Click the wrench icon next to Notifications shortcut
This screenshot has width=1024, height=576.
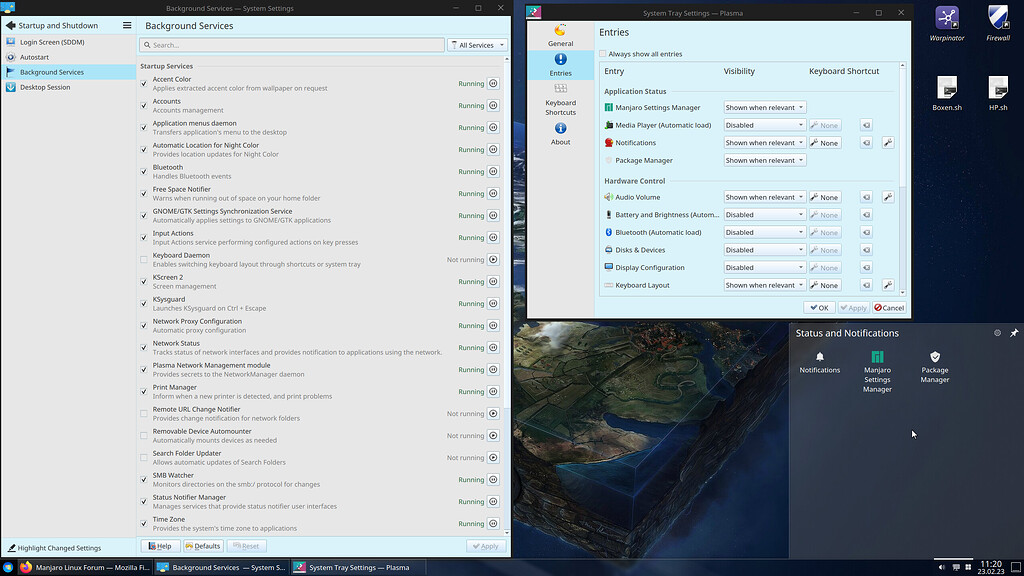887,142
